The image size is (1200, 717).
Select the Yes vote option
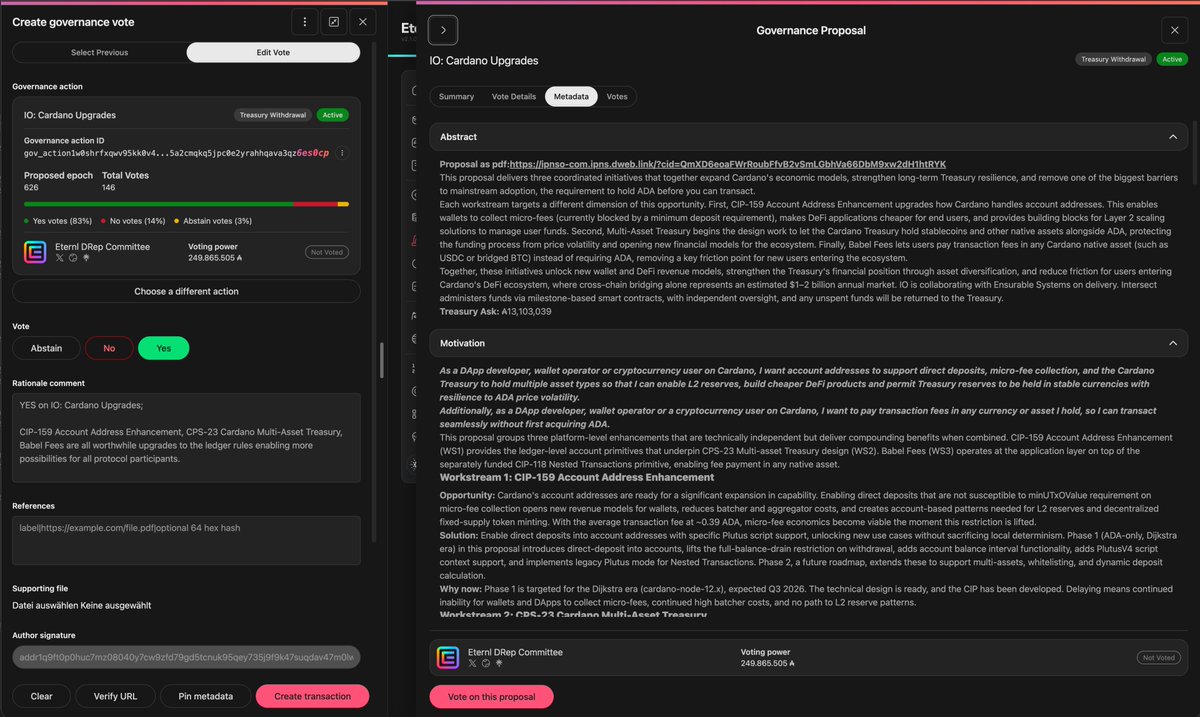click(163, 348)
